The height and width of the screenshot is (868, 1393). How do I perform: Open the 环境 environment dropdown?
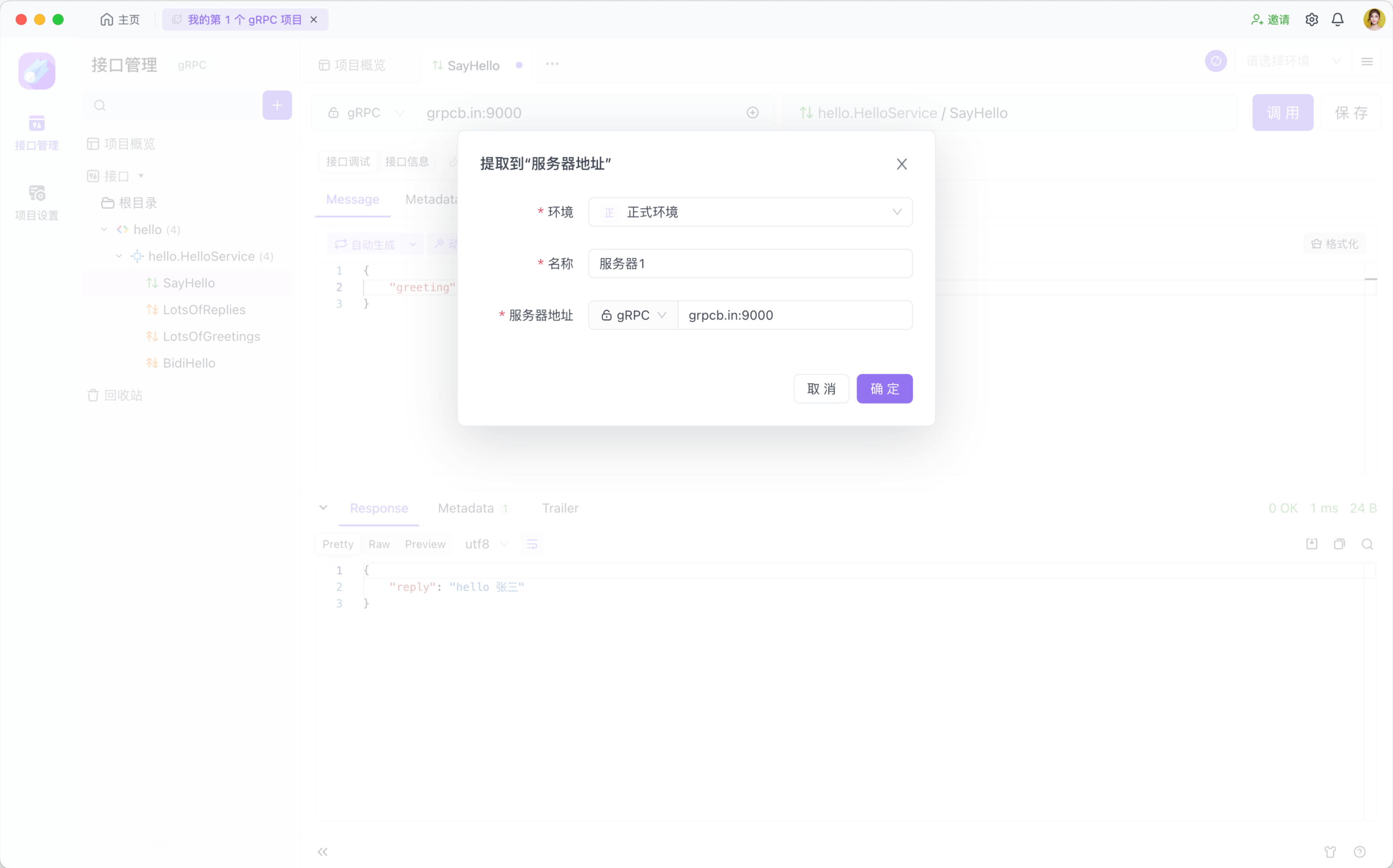point(750,212)
